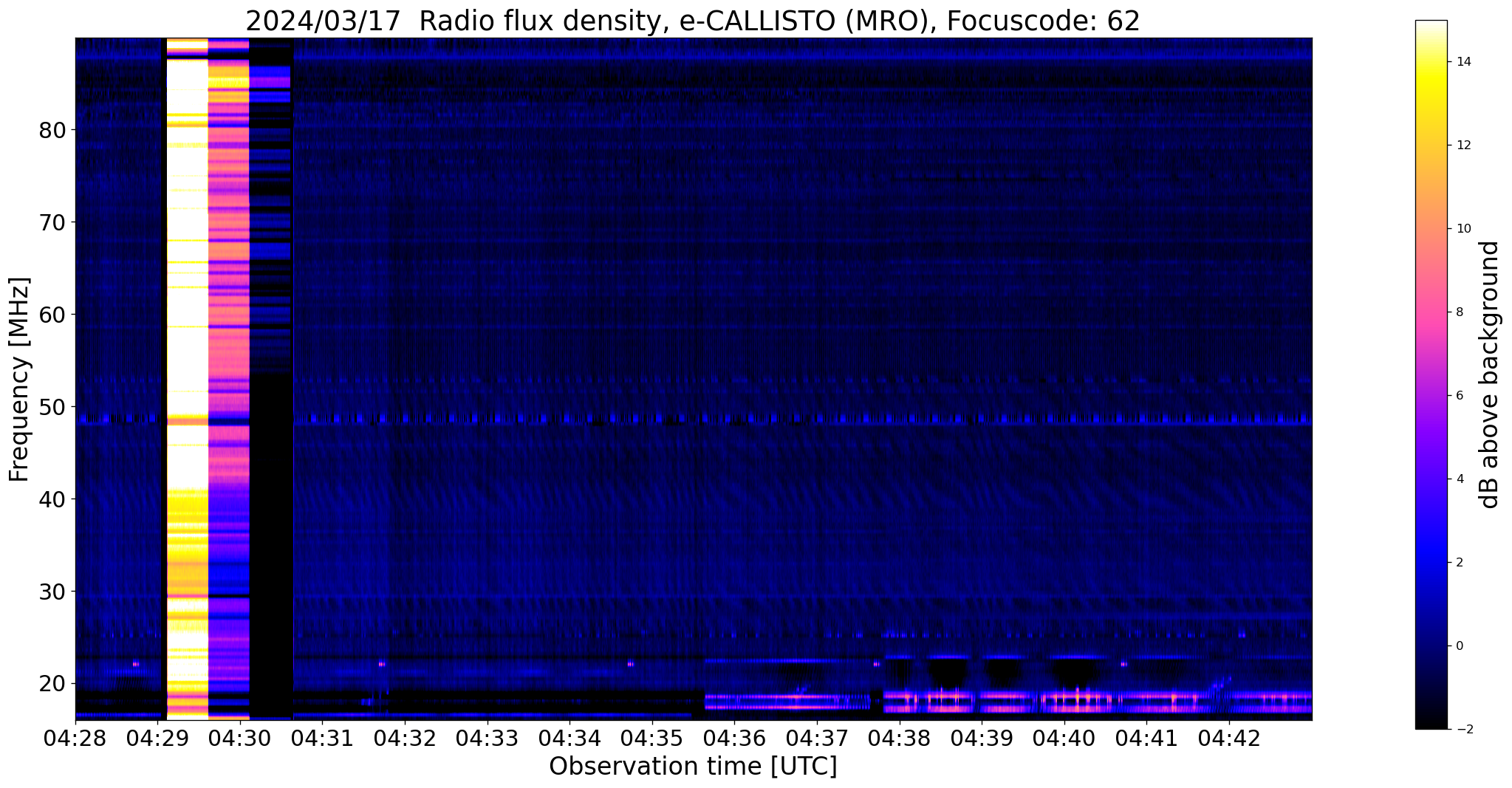This screenshot has height=788, width=1512.
Task: Click the 60 MHz frequency tick label
Action: (52, 315)
